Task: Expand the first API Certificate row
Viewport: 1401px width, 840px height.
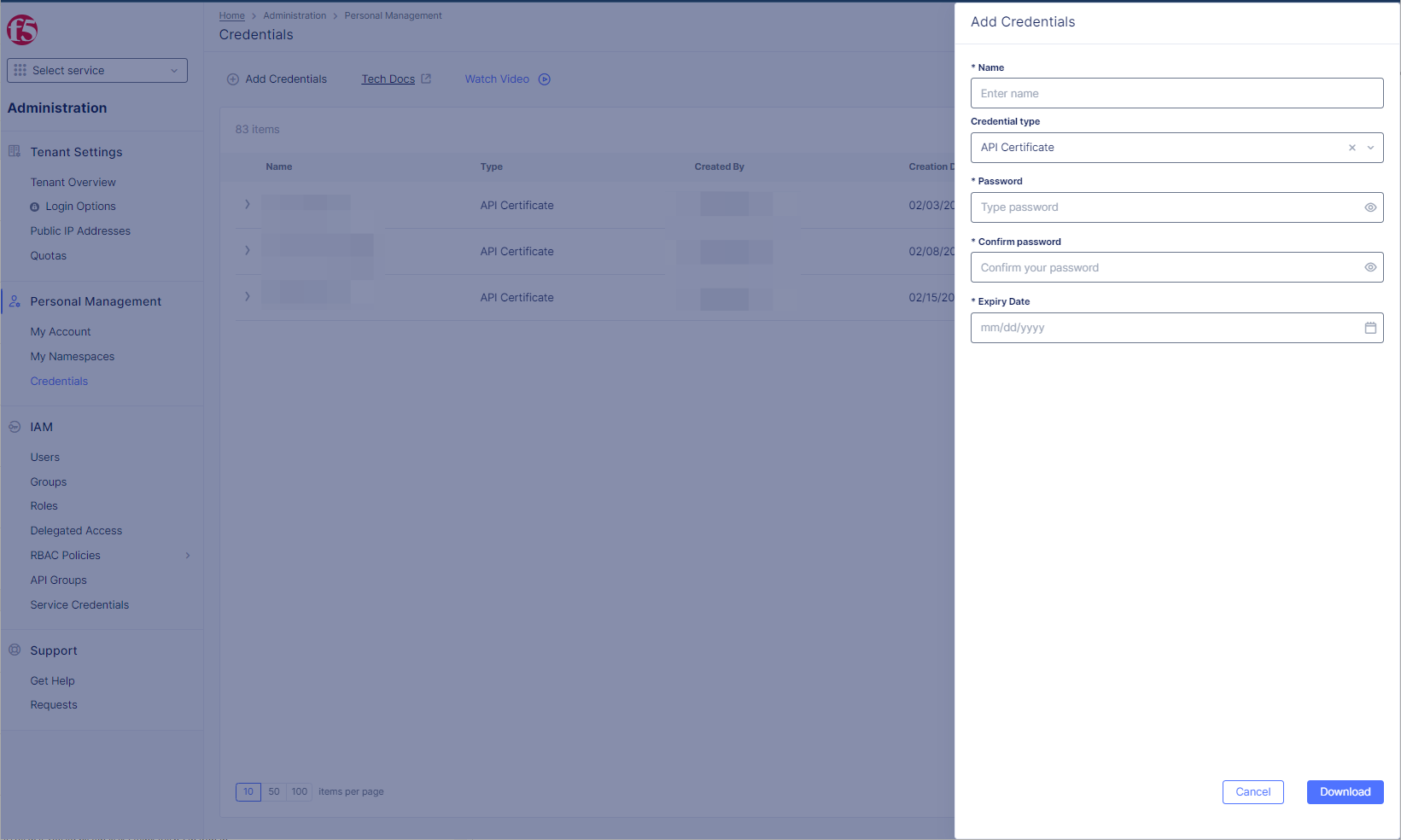Action: pyautogui.click(x=247, y=204)
